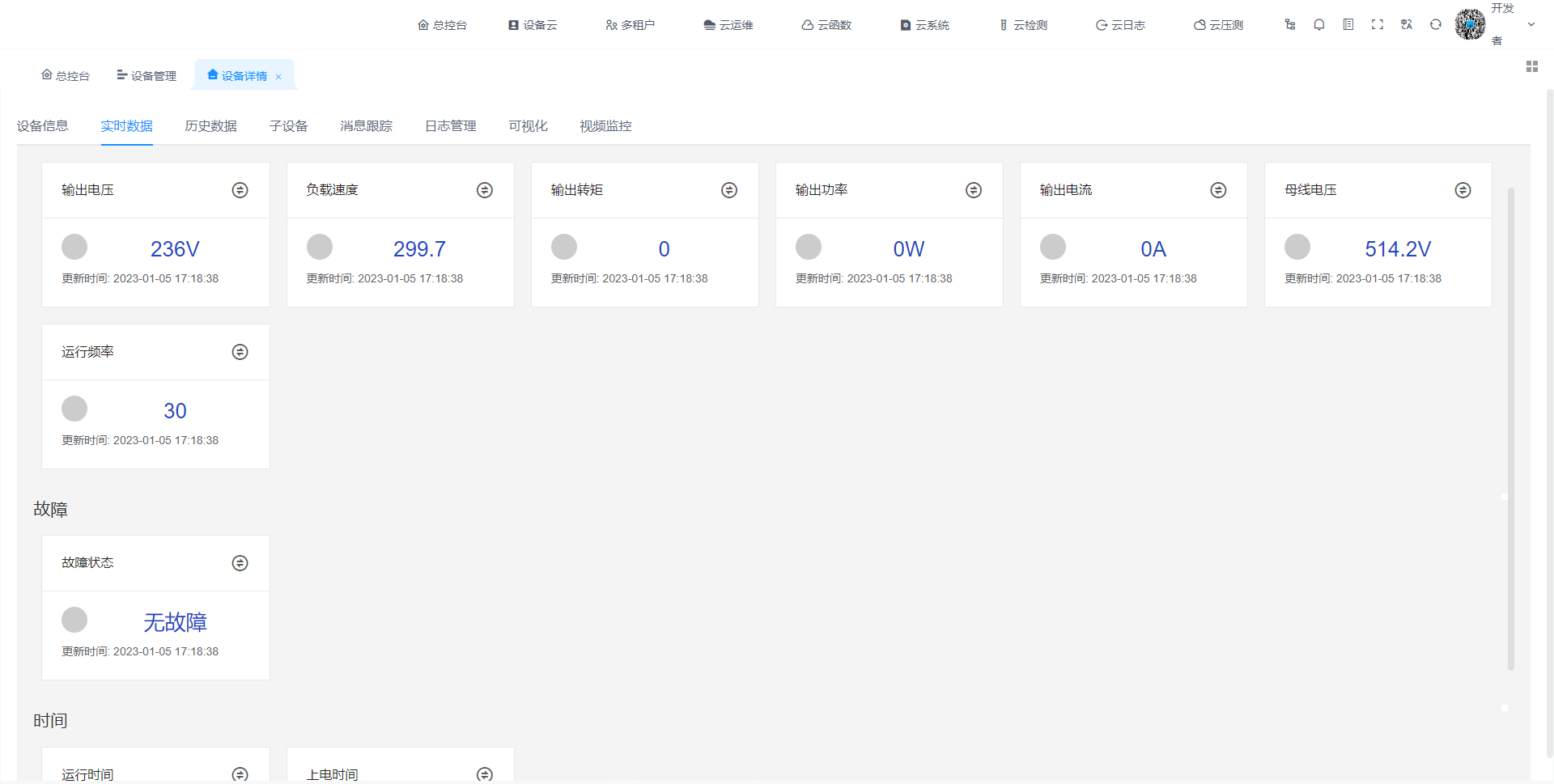The width and height of the screenshot is (1554, 784).
Task: Click the swap icon on 输出功率 card
Action: (974, 190)
